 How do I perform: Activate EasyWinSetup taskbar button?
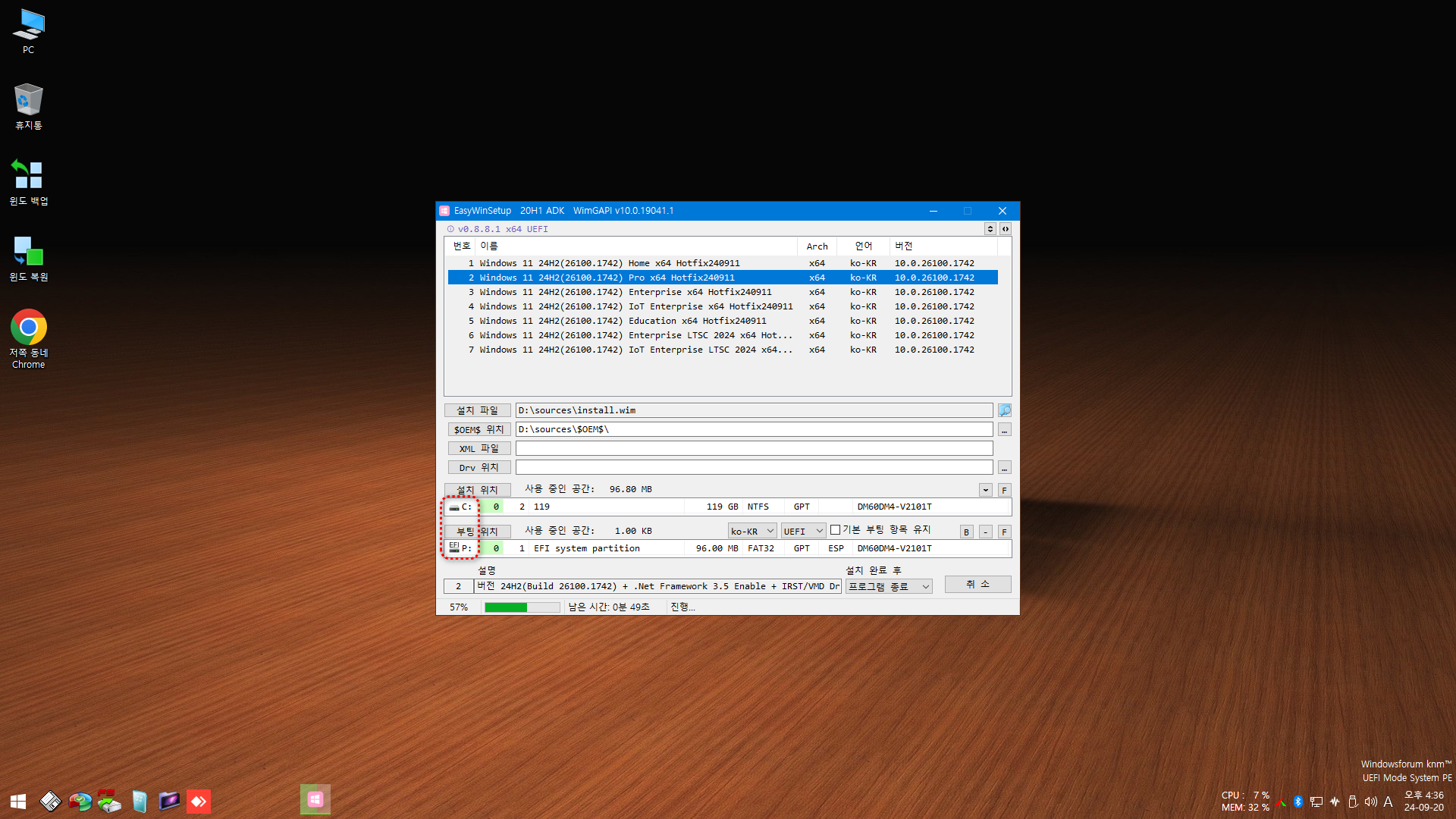[315, 799]
